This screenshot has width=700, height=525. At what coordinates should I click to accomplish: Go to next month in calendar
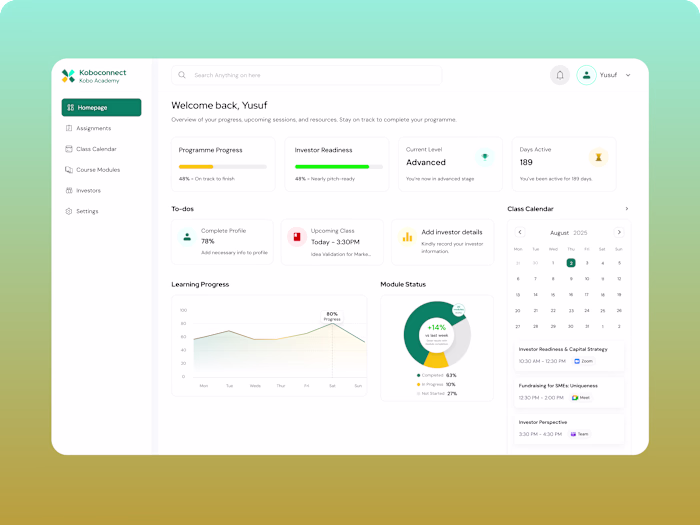coord(619,232)
